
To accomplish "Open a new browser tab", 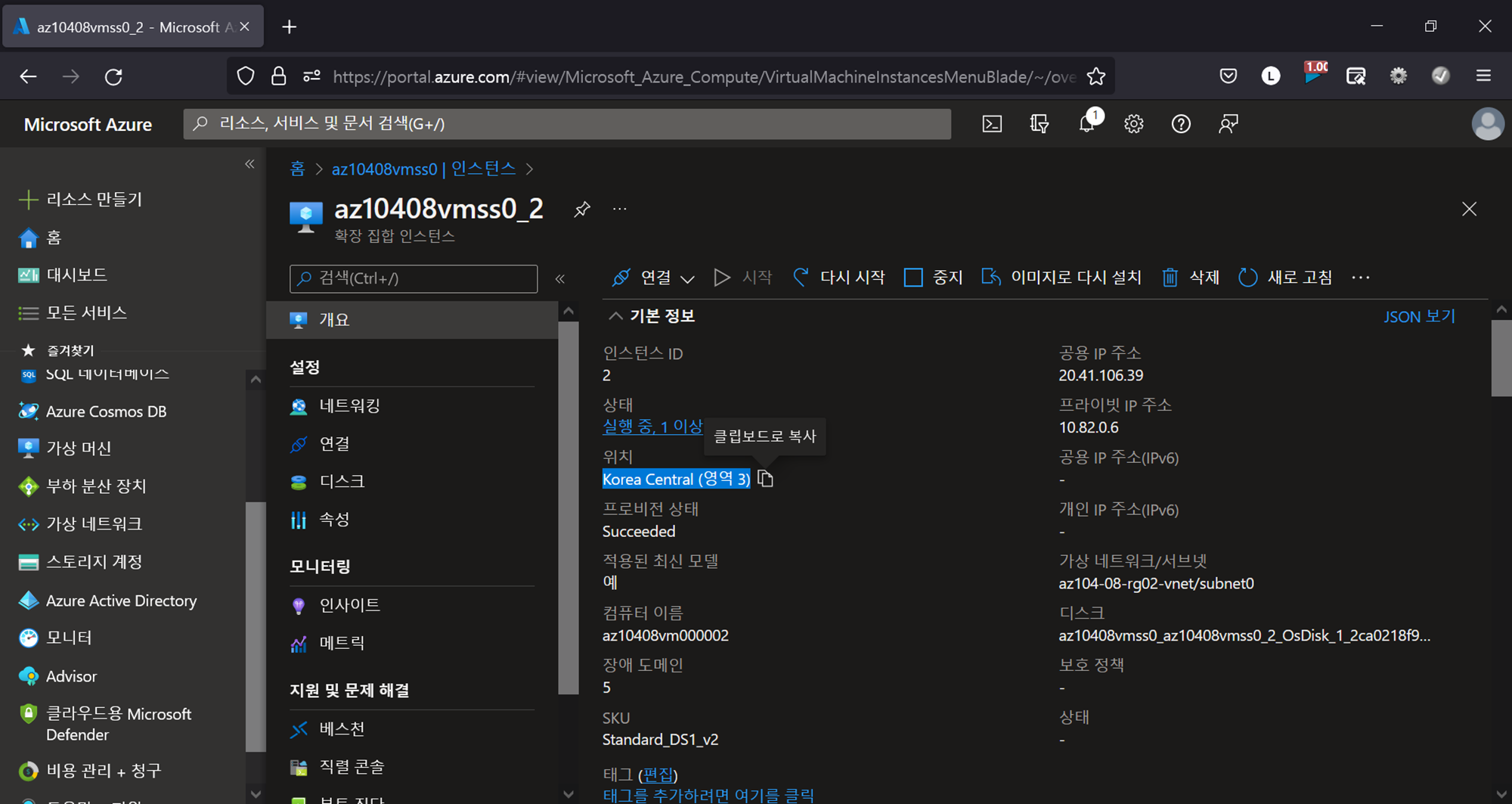I will point(289,27).
